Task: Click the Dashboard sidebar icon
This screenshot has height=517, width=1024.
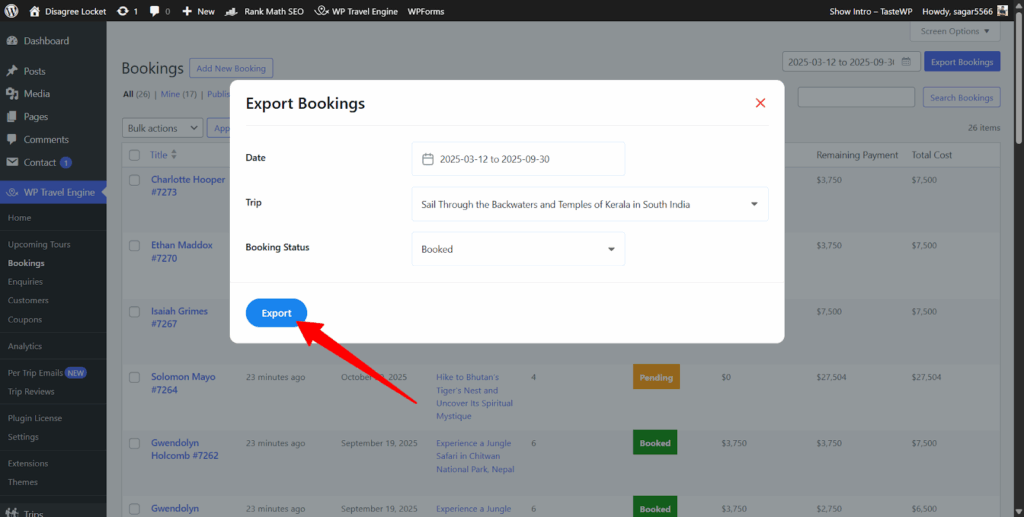Action: (x=12, y=41)
